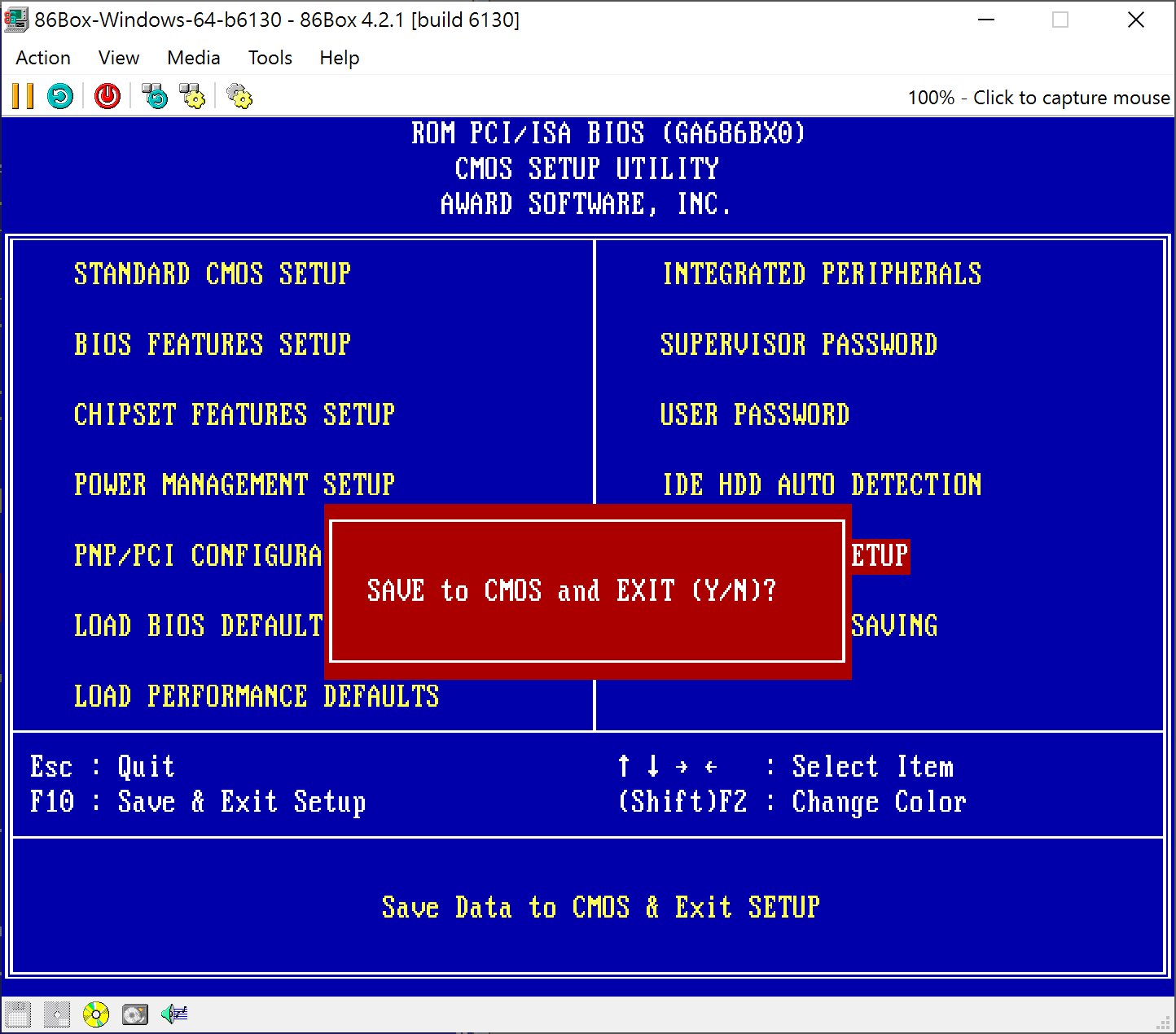This screenshot has height=1034, width=1176.
Task: Click the CMOS SETUP UTILITY heading
Action: coord(586,169)
